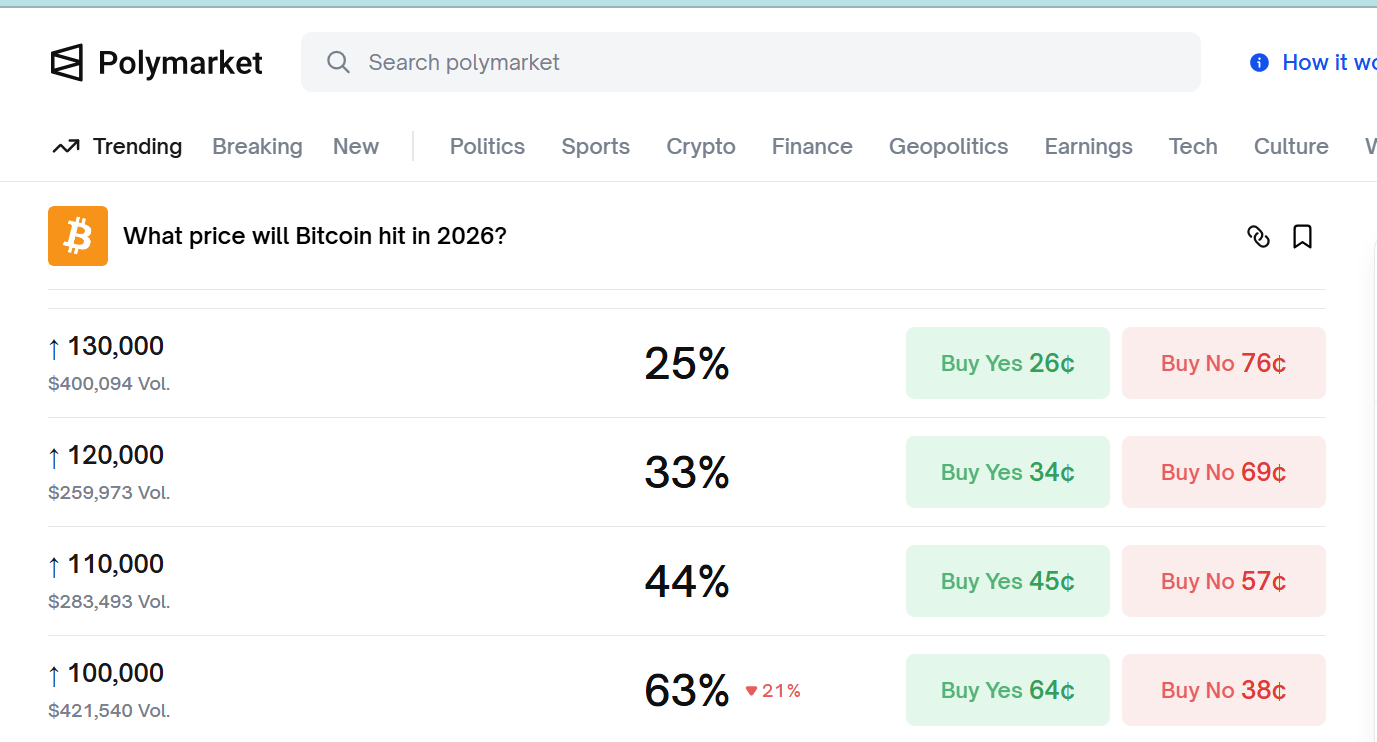This screenshot has width=1377, height=742.
Task: Buy Yes at 26¢ for 130,000
Action: click(x=1007, y=363)
